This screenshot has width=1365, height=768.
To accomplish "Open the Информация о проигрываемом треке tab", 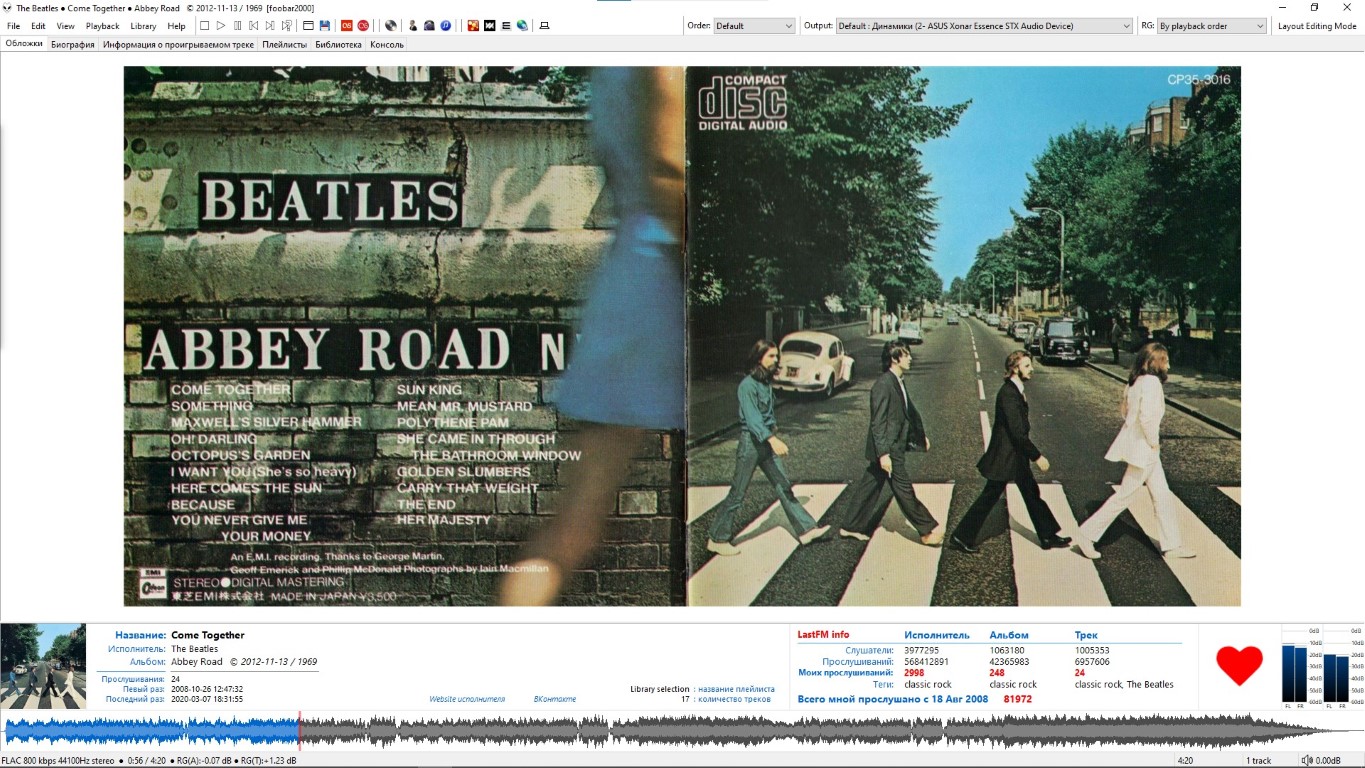I will [x=179, y=45].
